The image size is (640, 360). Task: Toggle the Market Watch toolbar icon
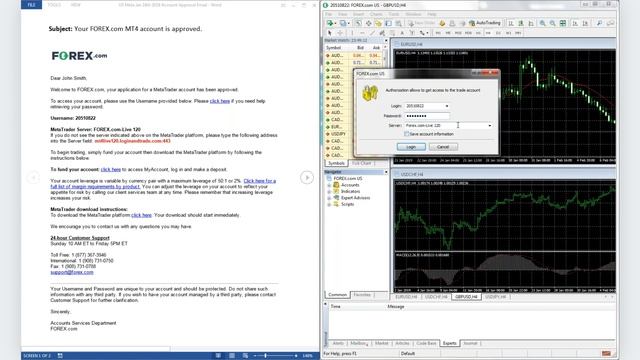[358, 23]
